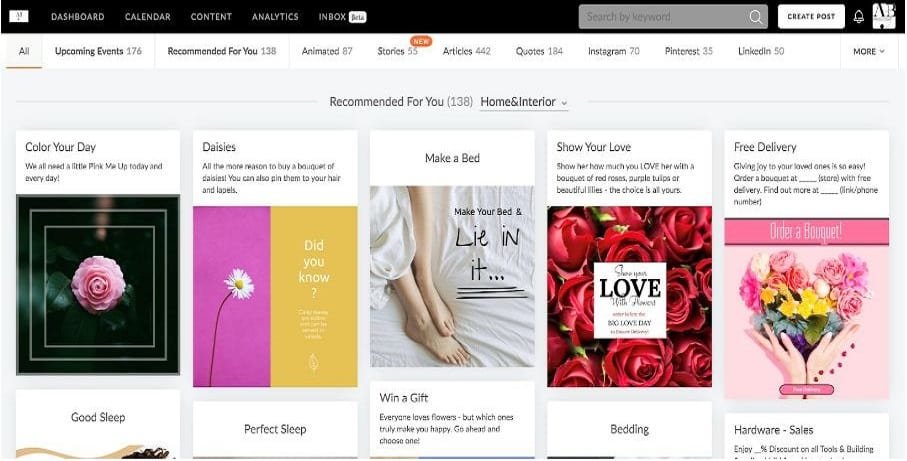
Task: Type in the Search by keyword field
Action: coord(660,17)
